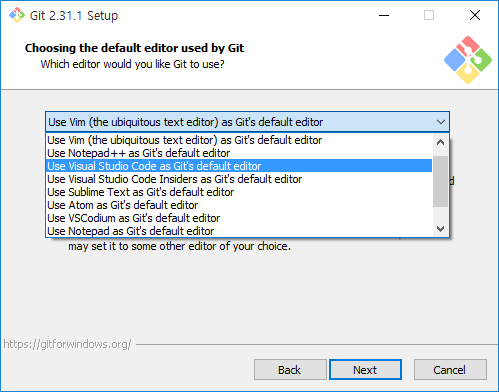Viewport: 499px width, 392px height.
Task: Click the 'Choosing the default editor' heading
Action: point(134,48)
